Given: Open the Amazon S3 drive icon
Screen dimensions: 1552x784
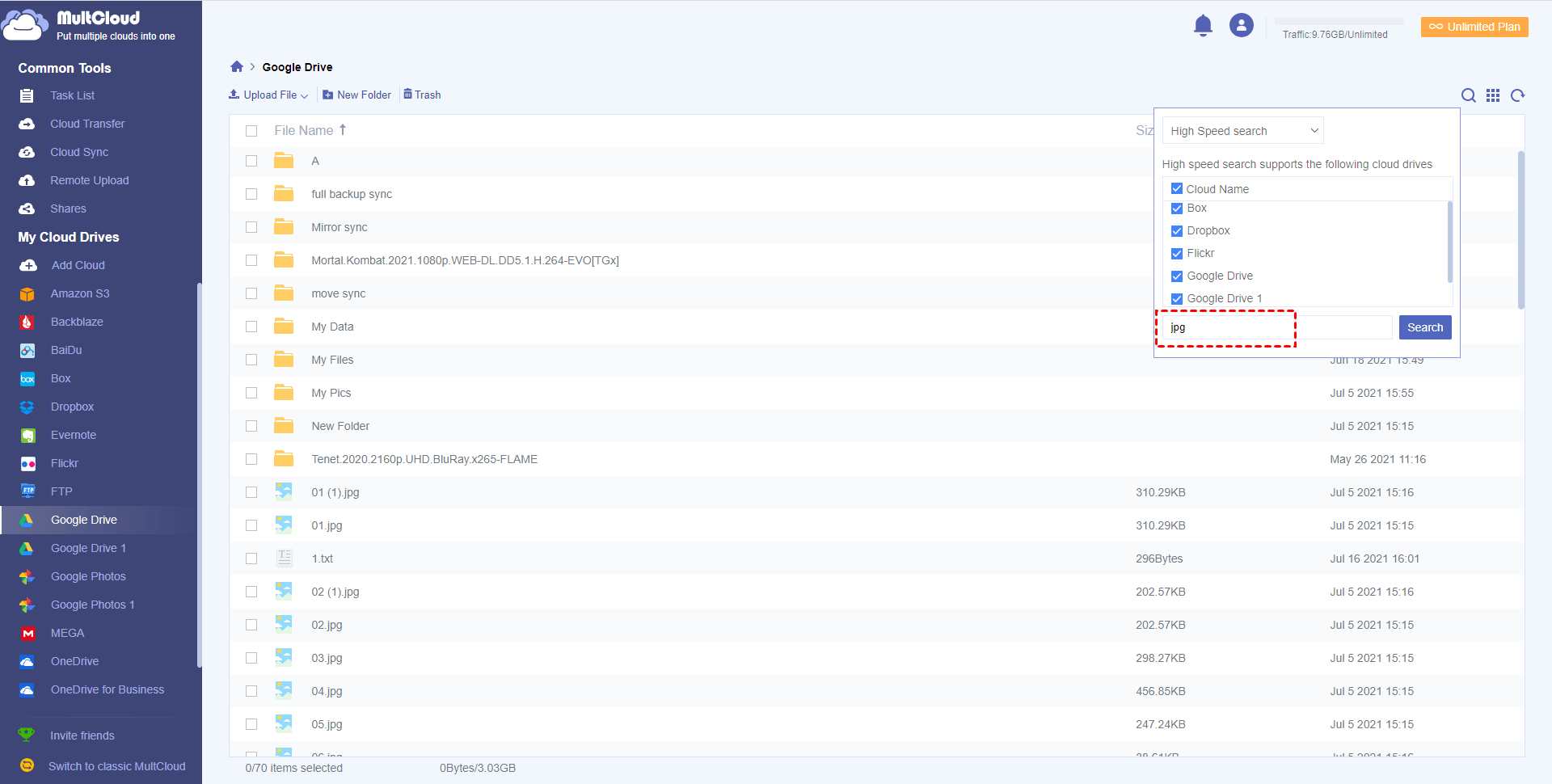Looking at the screenshot, I should pyautogui.click(x=27, y=293).
